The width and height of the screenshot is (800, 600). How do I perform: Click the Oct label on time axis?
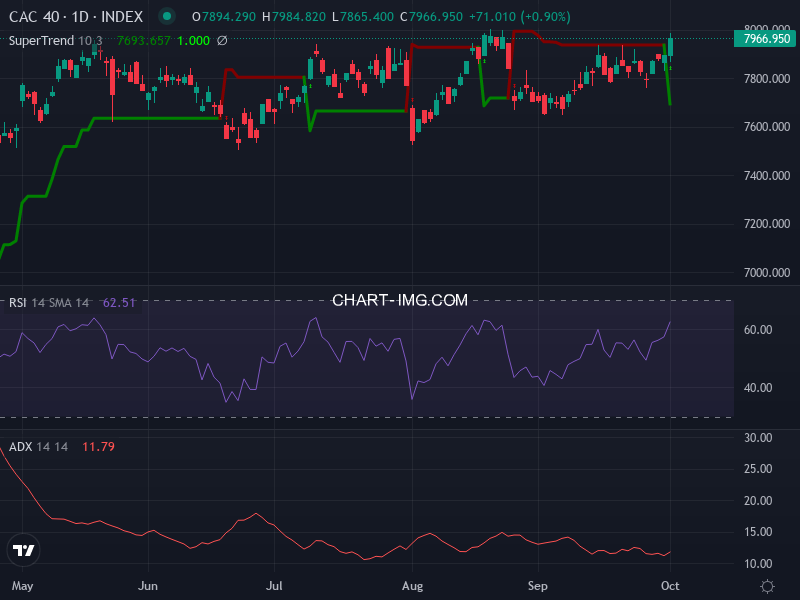[x=669, y=586]
